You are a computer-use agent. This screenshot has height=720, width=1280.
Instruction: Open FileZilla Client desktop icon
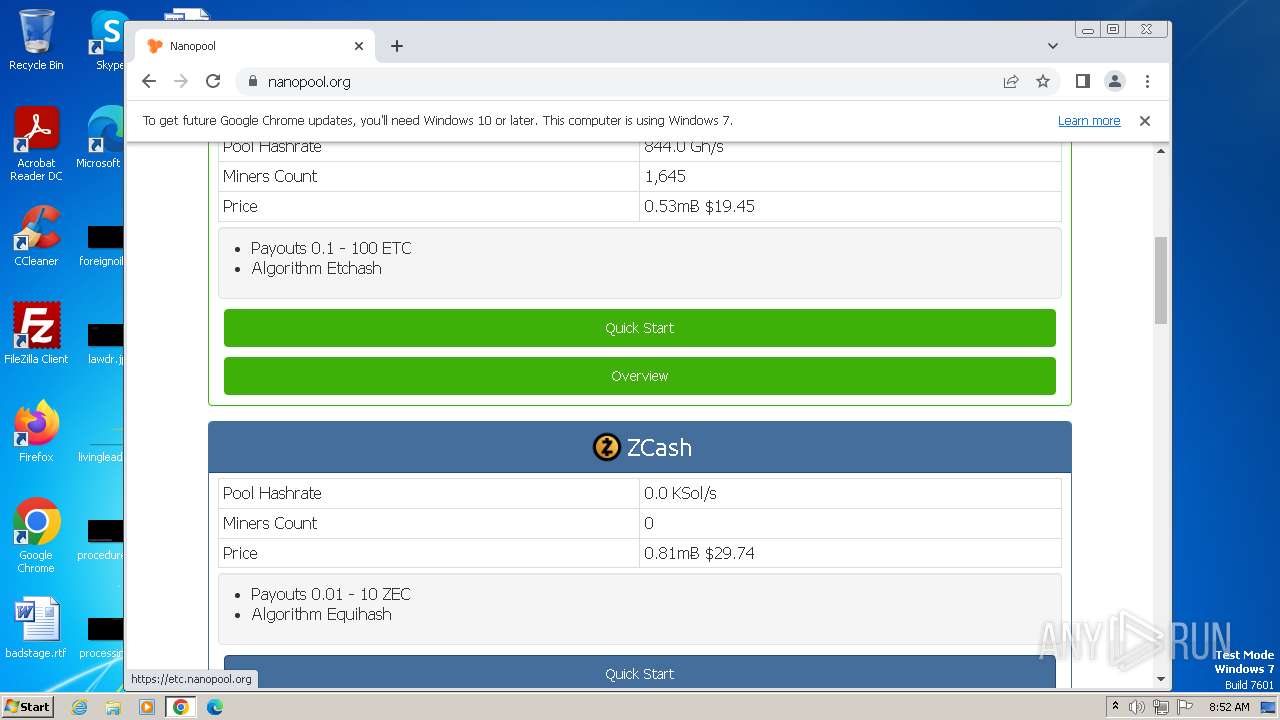click(x=36, y=334)
